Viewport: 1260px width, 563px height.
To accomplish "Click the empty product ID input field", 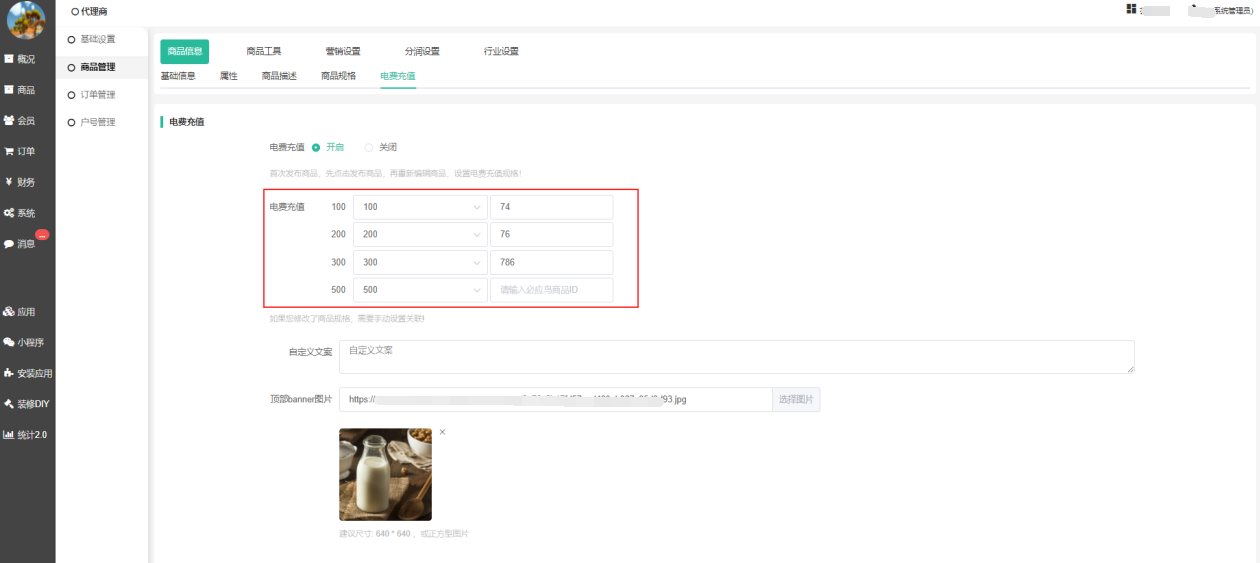I will (551, 290).
